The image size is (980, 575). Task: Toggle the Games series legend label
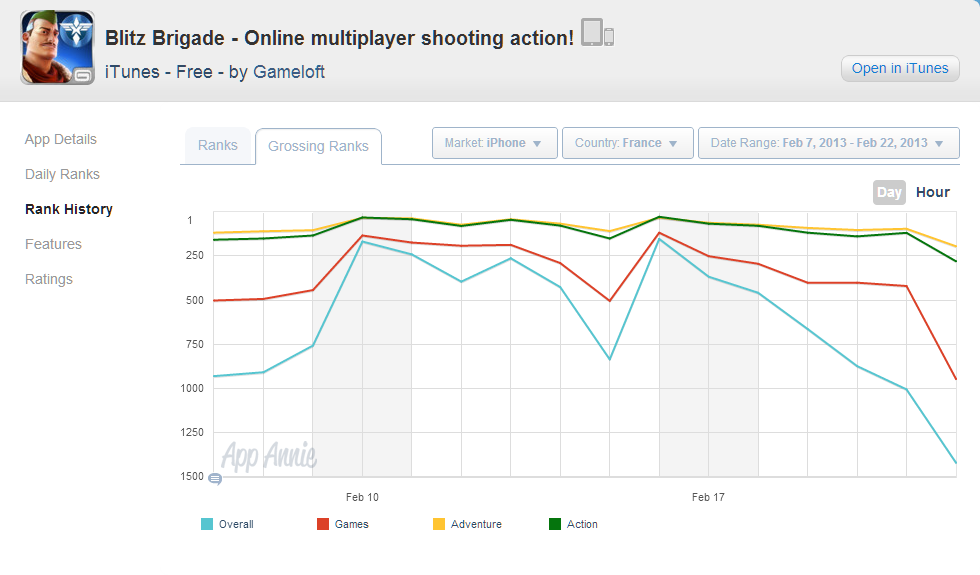[x=351, y=524]
